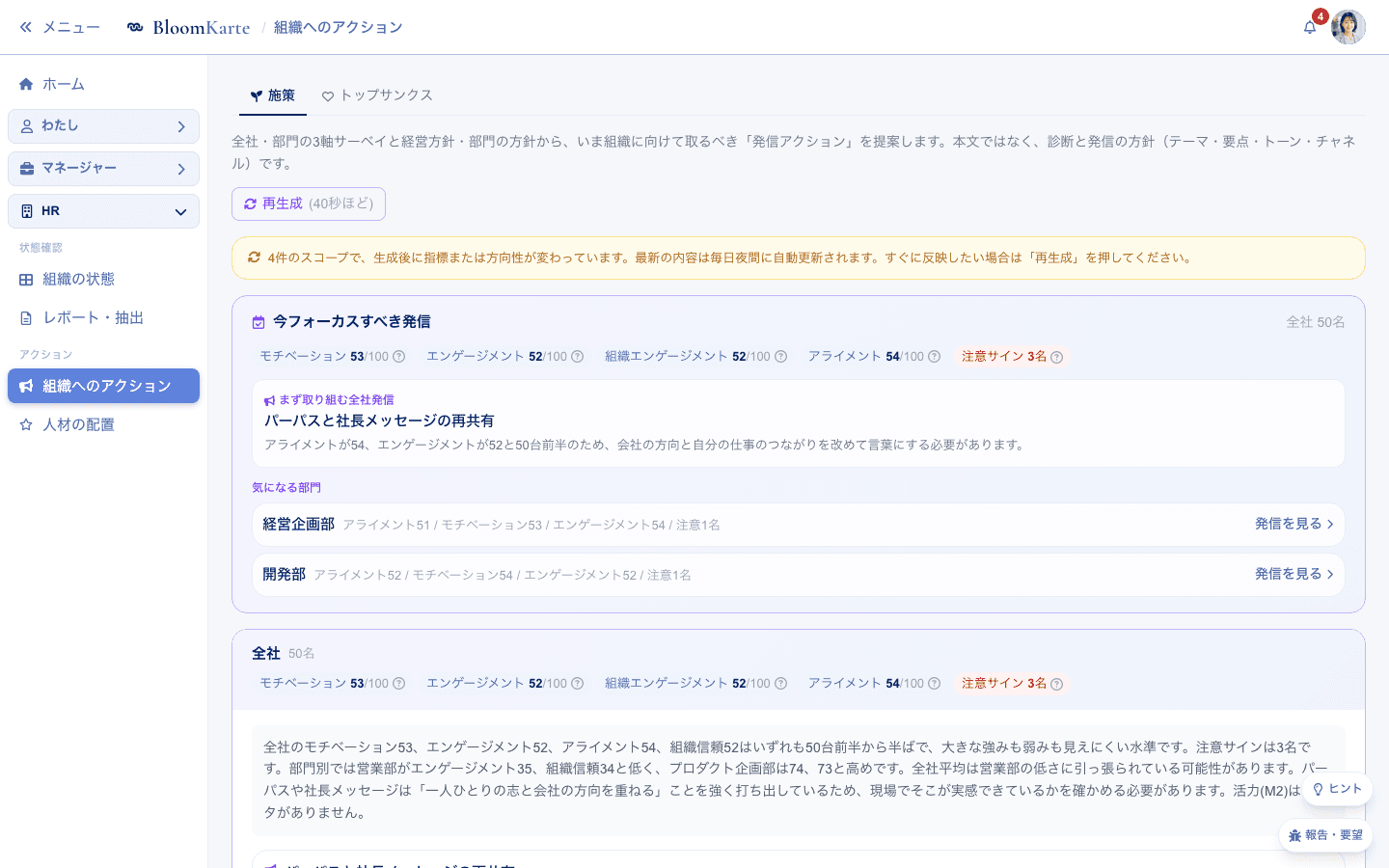Viewport: 1389px width, 868px height.
Task: Click 発信を見る for 開発部
Action: (x=1294, y=574)
